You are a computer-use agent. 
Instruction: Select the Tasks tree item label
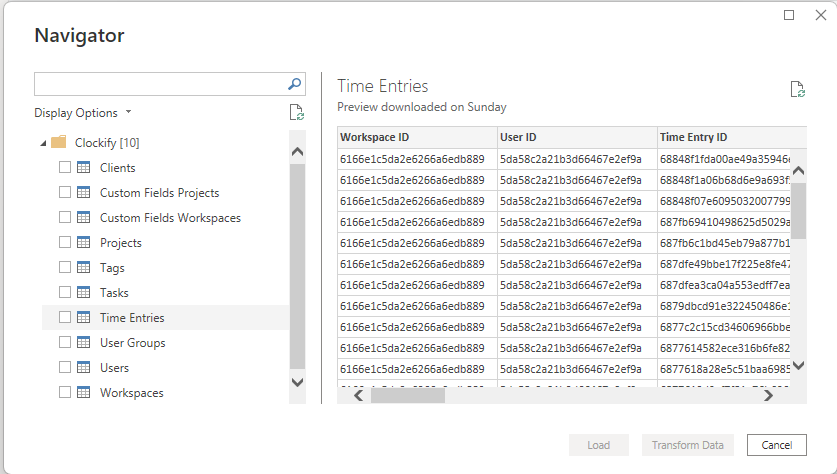(114, 293)
